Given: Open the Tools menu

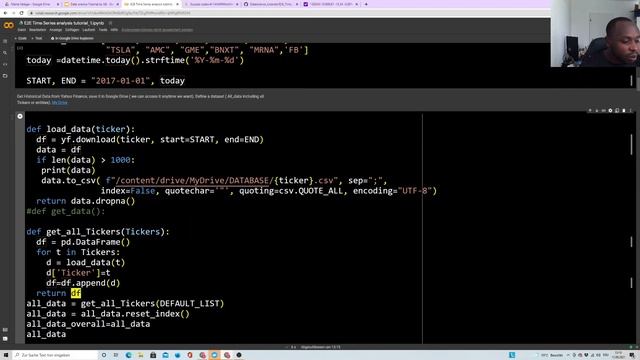Looking at the screenshot, I should click(103, 30).
